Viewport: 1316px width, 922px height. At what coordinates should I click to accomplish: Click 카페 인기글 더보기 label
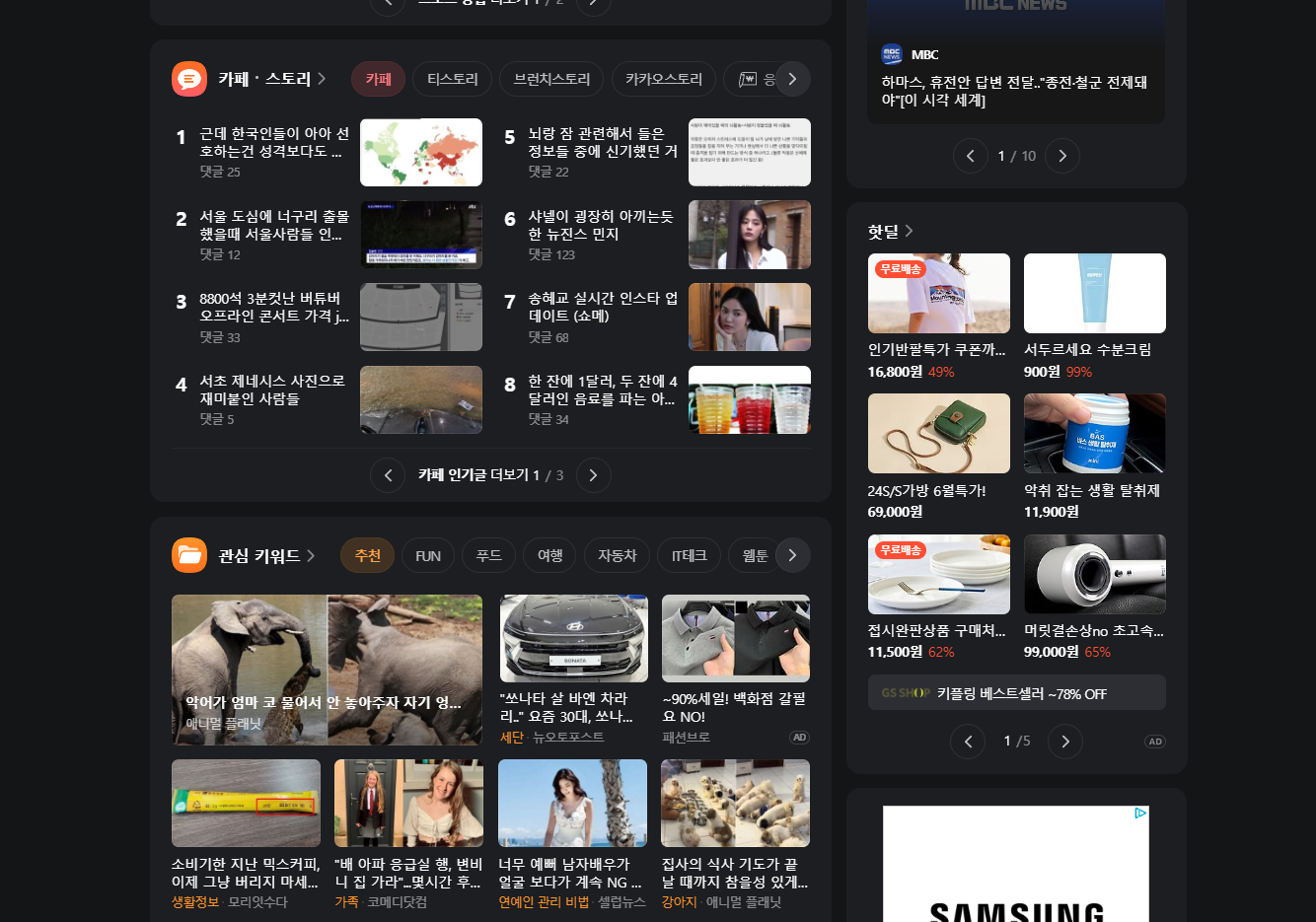(x=473, y=475)
